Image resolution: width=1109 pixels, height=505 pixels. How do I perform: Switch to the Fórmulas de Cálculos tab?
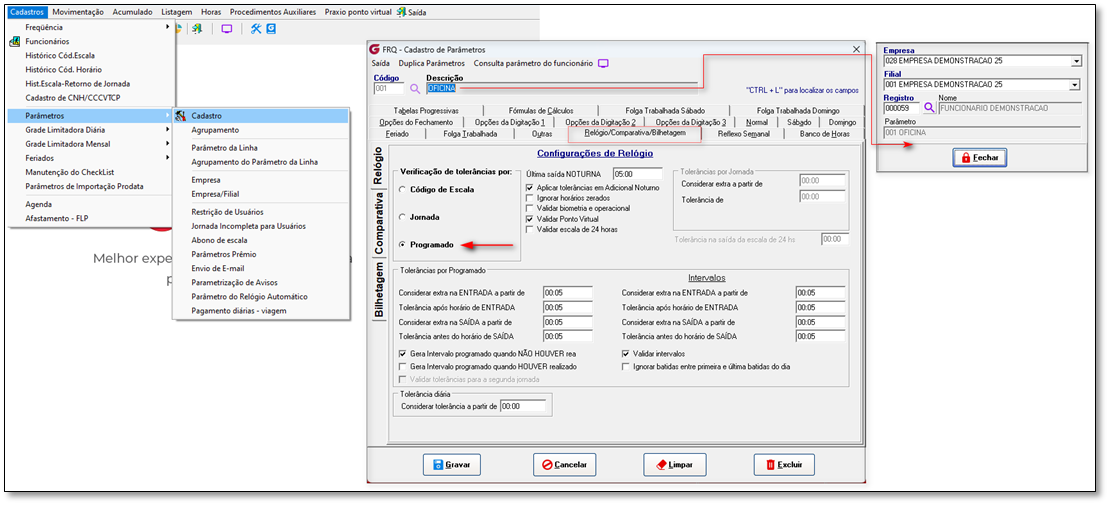[540, 110]
